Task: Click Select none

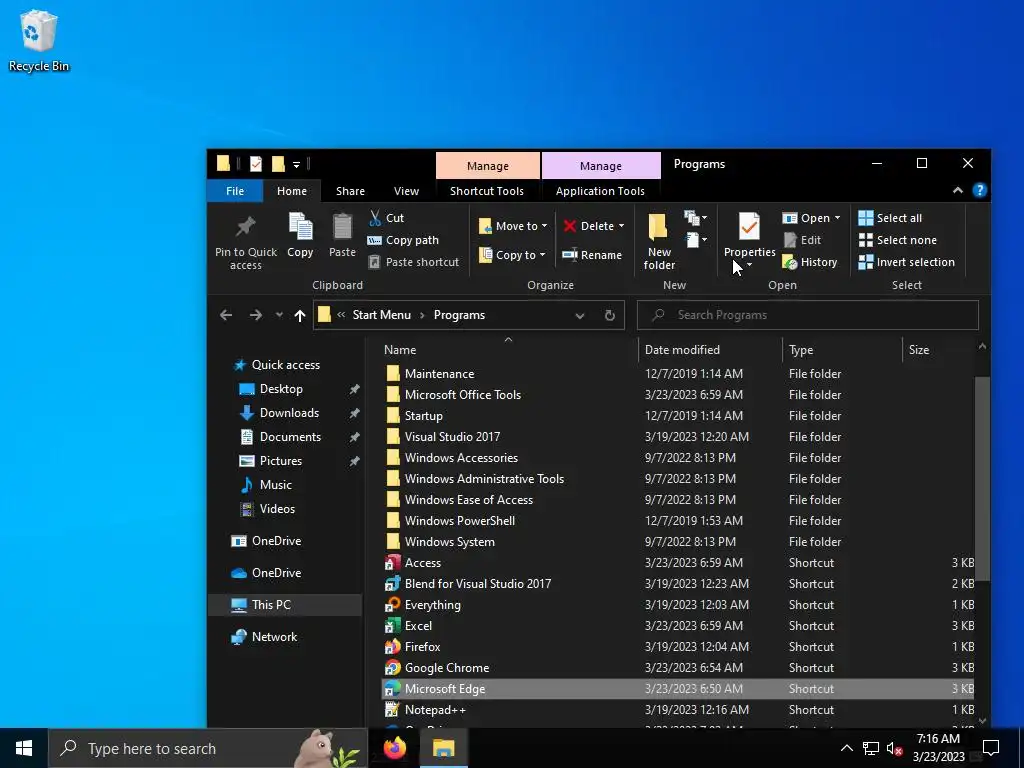Action: 897,240
